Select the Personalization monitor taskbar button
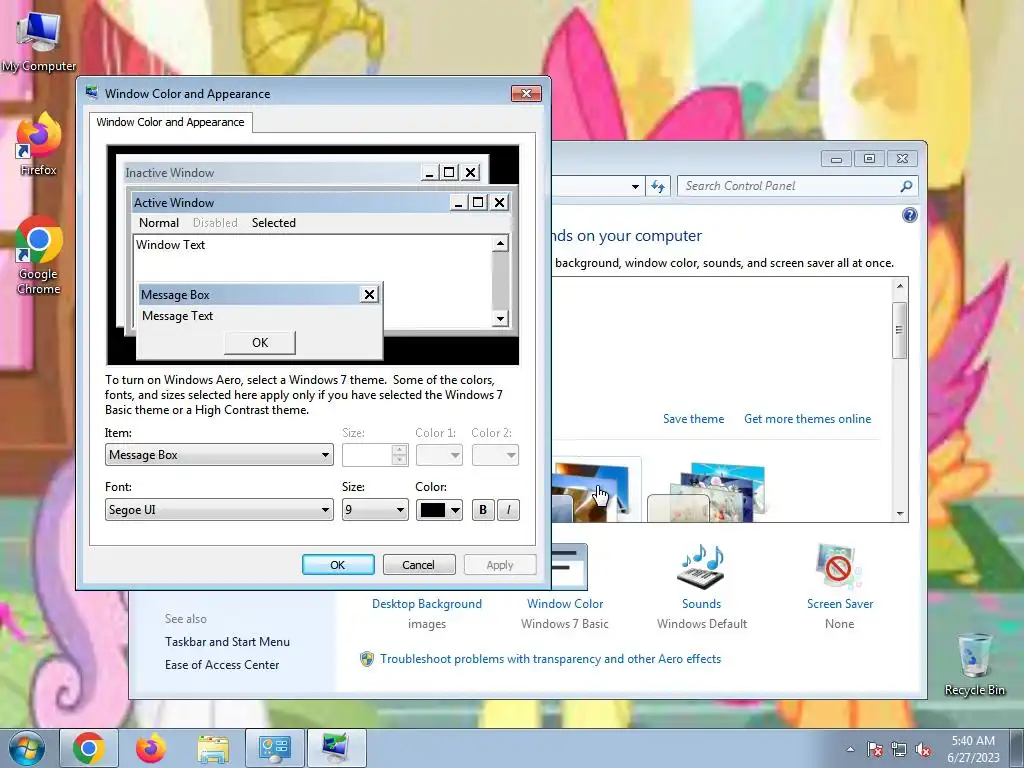The image size is (1024, 768). [x=337, y=748]
